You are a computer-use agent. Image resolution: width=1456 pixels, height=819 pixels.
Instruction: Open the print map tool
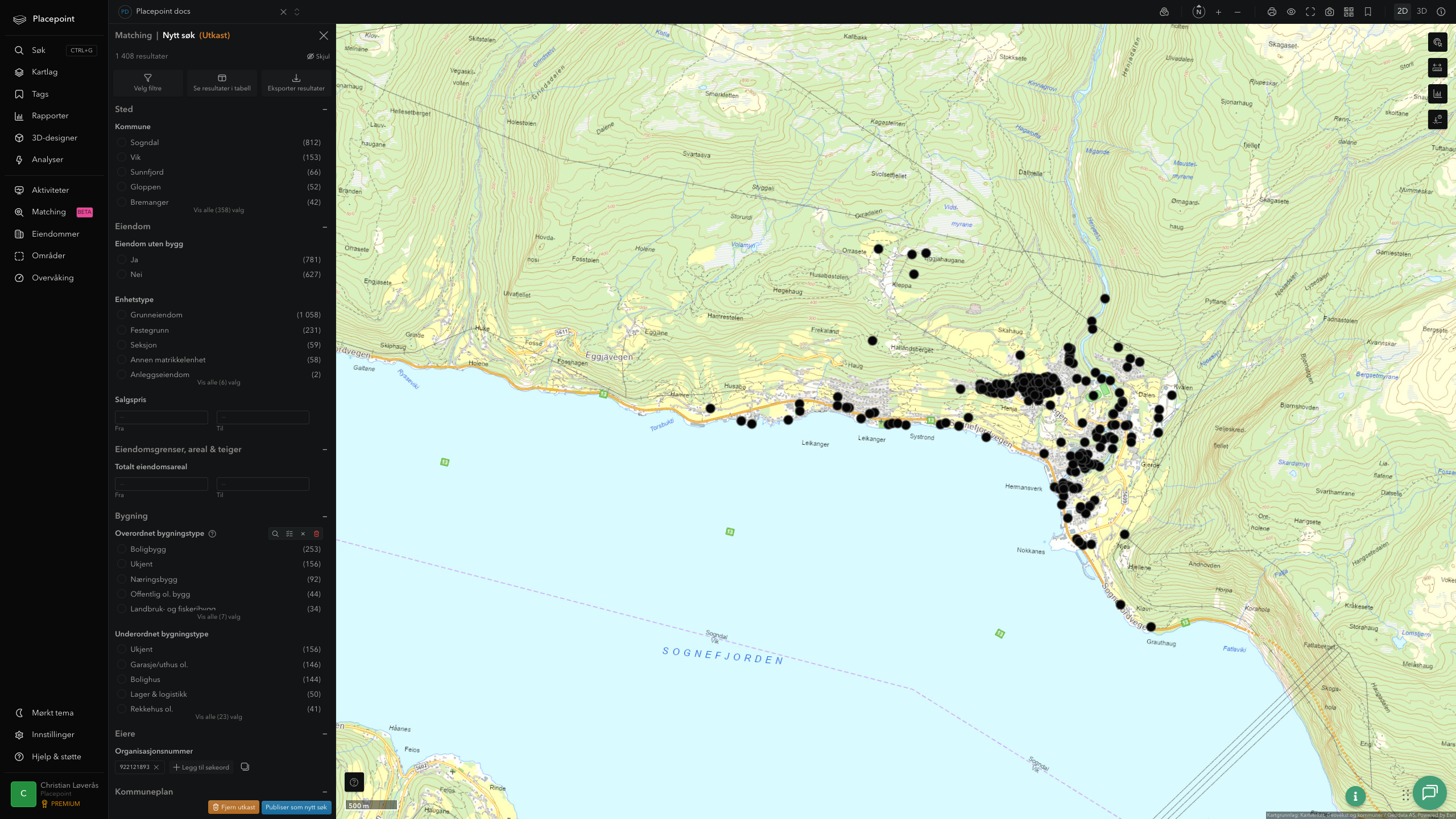[1272, 12]
